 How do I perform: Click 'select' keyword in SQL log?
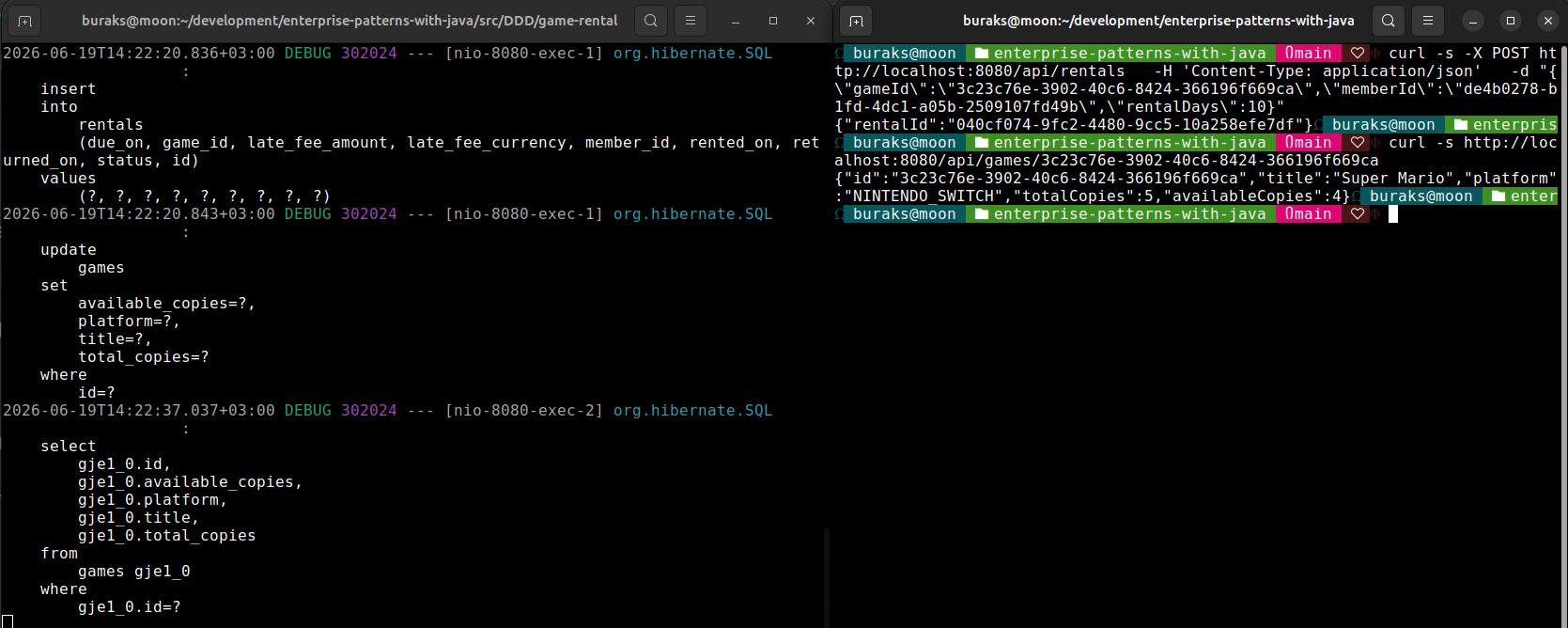pyautogui.click(x=68, y=447)
